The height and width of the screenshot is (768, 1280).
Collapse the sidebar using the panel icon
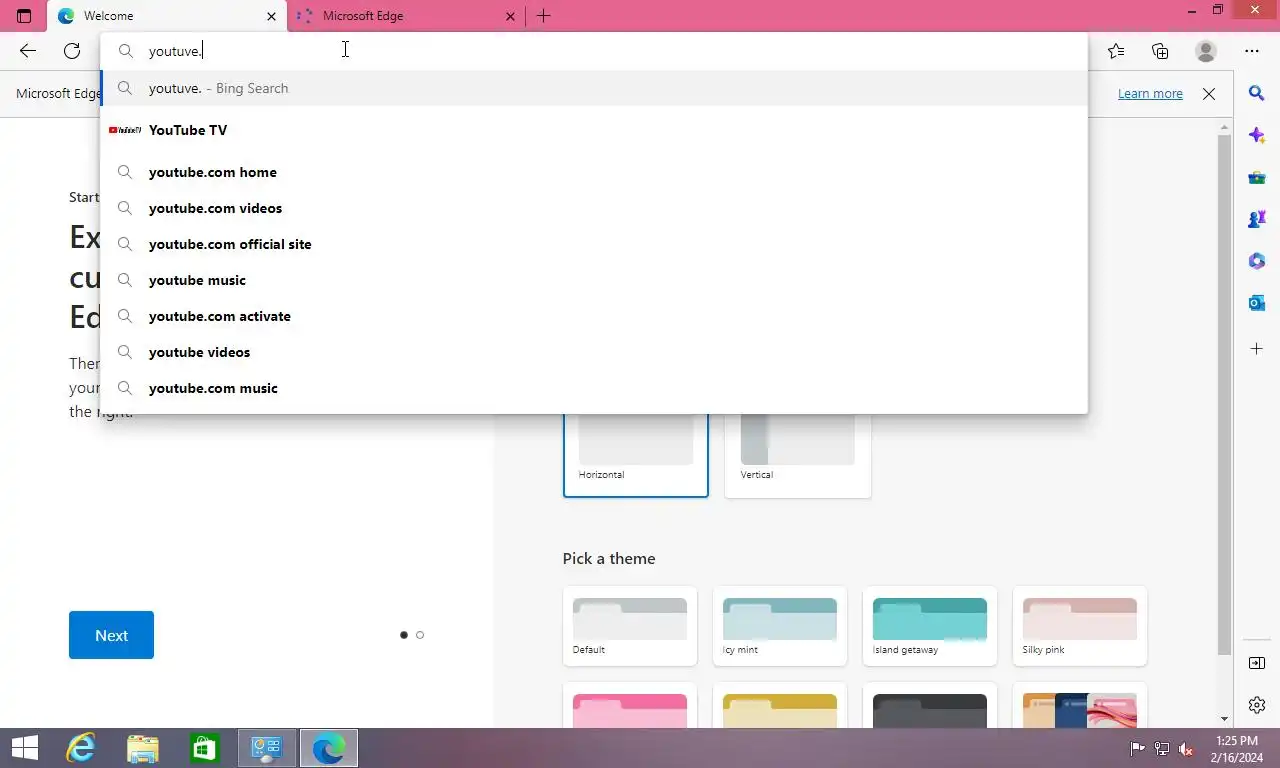pos(1257,663)
